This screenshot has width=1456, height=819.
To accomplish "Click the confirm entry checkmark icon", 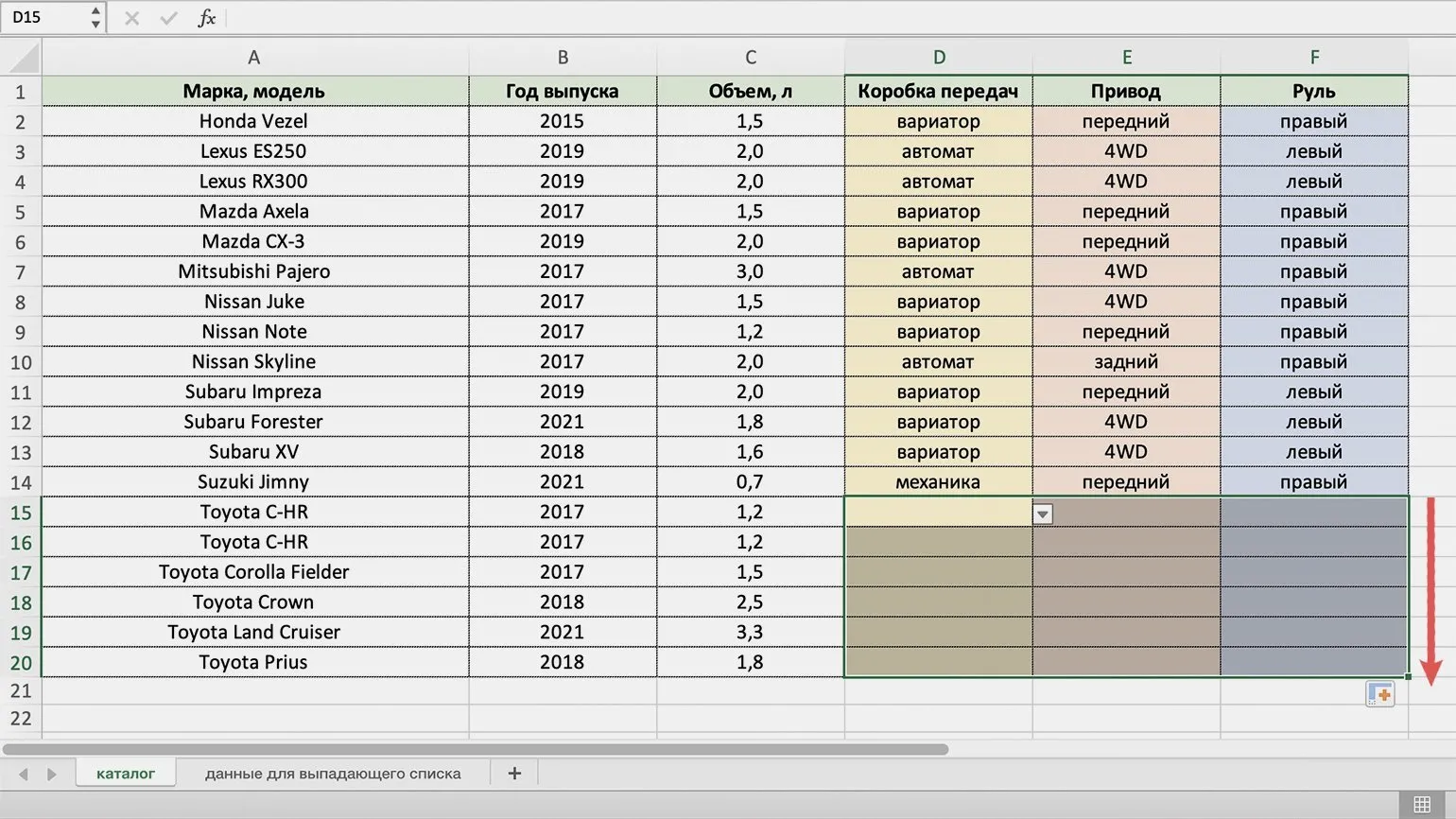I will (168, 18).
